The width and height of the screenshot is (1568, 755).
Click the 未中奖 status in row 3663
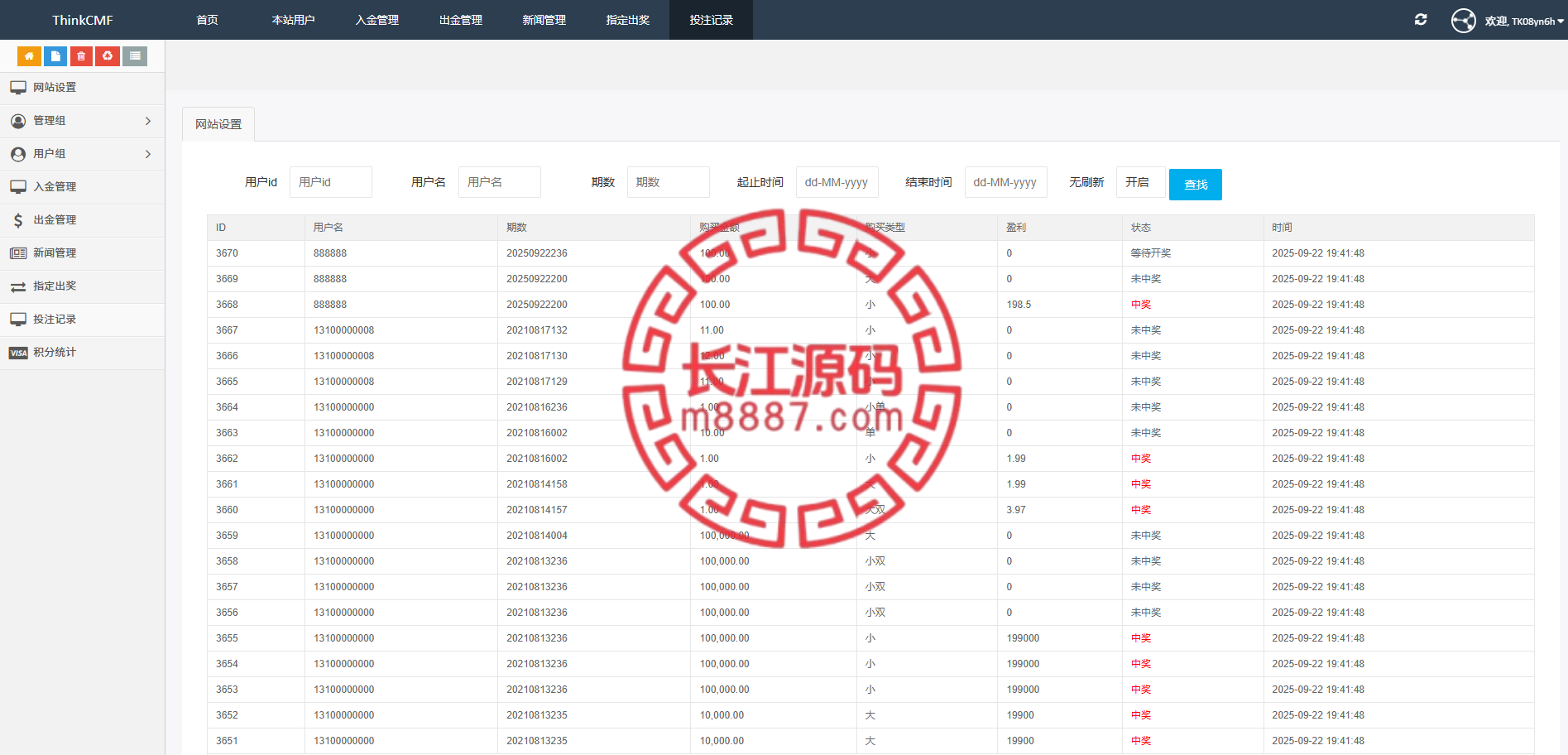1146,433
